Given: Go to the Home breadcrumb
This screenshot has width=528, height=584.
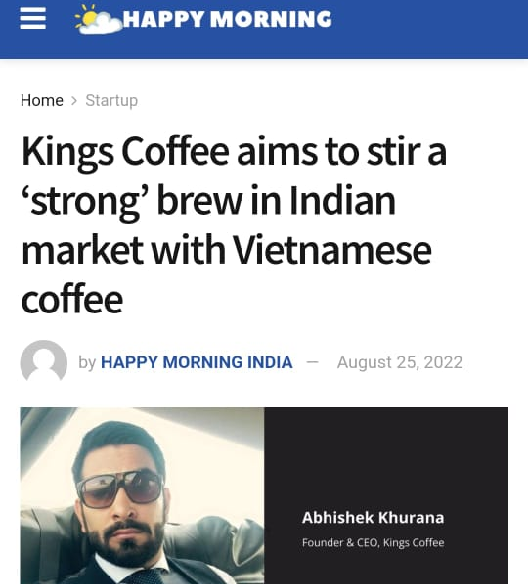Looking at the screenshot, I should (42, 100).
